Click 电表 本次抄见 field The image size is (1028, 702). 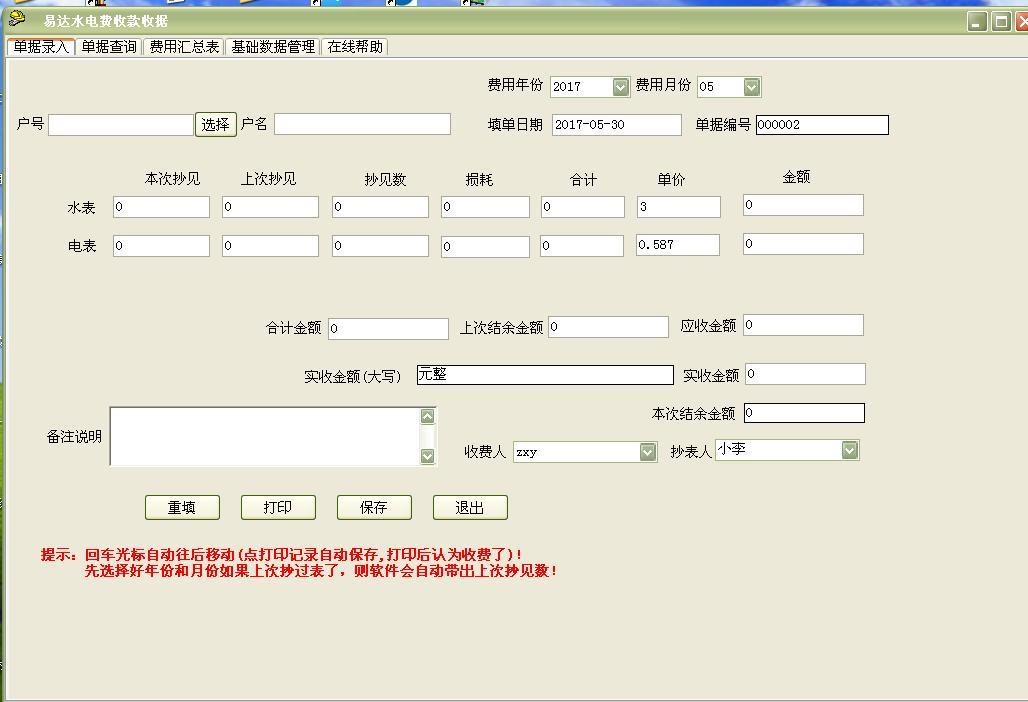(161, 246)
